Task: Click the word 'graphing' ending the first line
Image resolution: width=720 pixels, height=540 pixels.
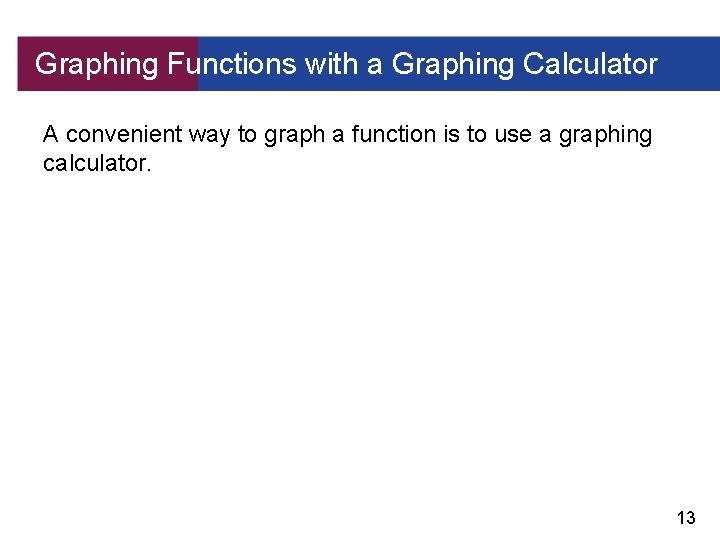Action: (605, 136)
